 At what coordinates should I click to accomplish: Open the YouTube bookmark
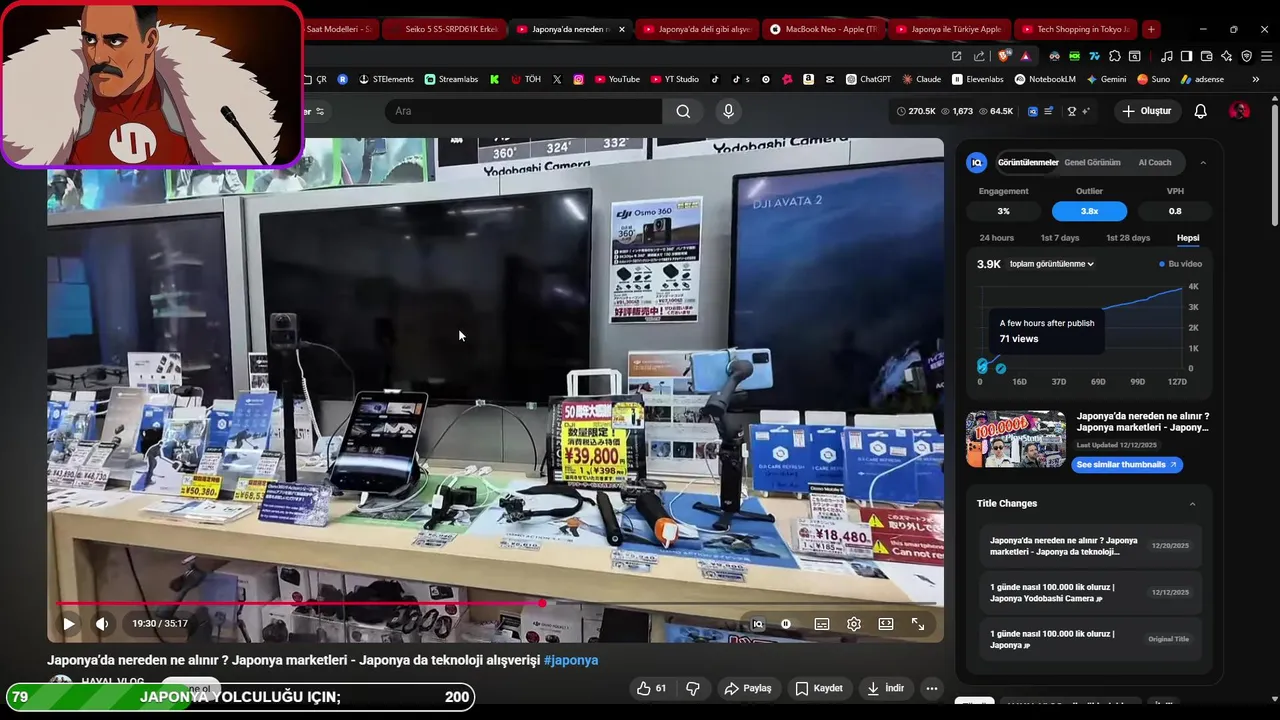pyautogui.click(x=617, y=79)
